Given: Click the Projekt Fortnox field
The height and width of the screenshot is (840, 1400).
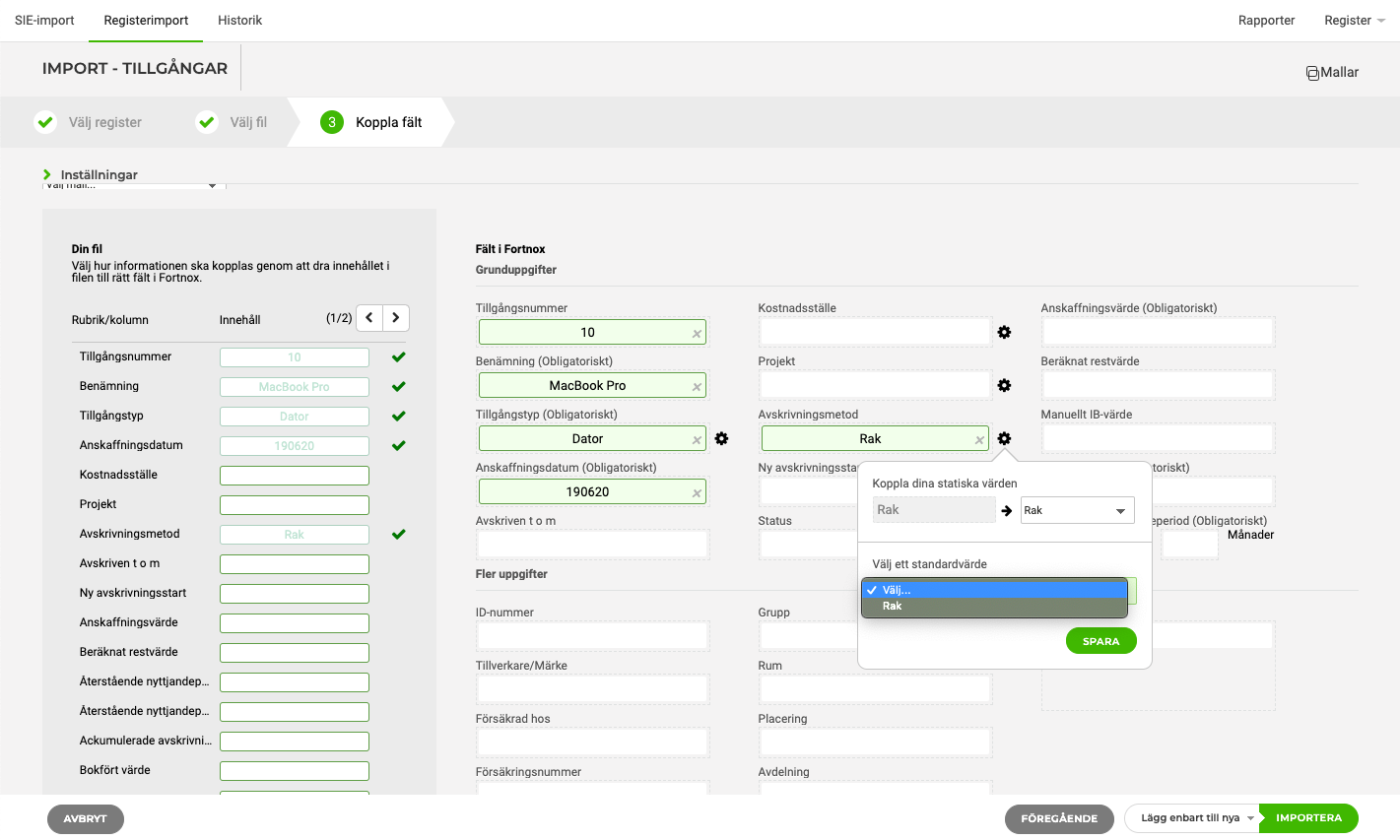Looking at the screenshot, I should 875,385.
